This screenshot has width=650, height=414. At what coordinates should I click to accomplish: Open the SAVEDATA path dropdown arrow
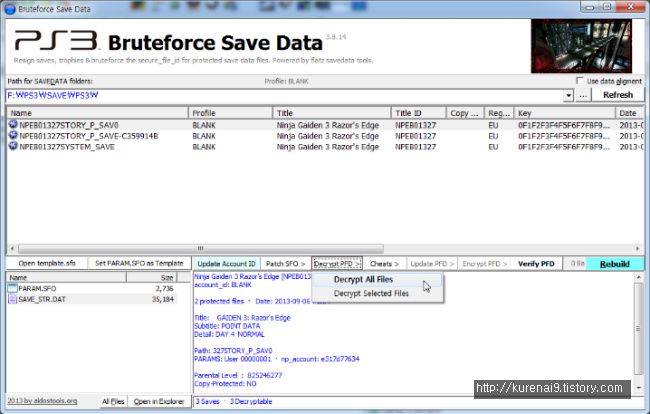[x=568, y=95]
